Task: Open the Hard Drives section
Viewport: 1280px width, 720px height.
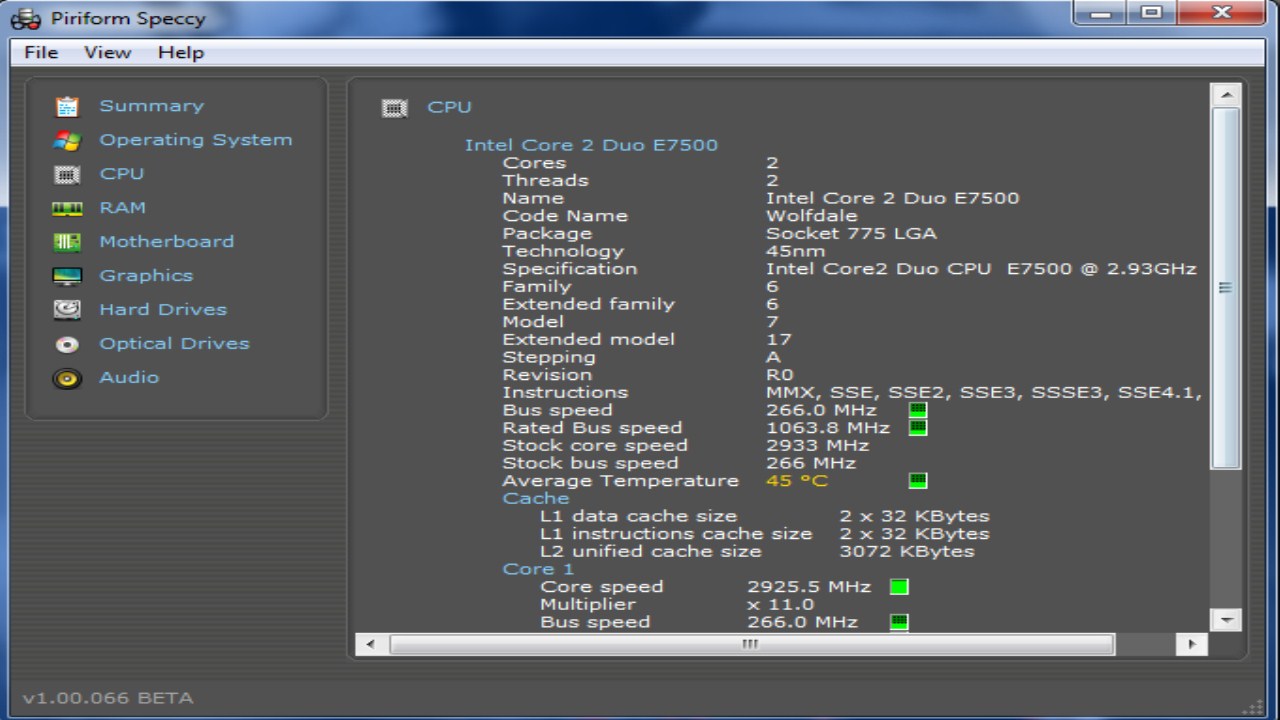Action: pos(163,310)
